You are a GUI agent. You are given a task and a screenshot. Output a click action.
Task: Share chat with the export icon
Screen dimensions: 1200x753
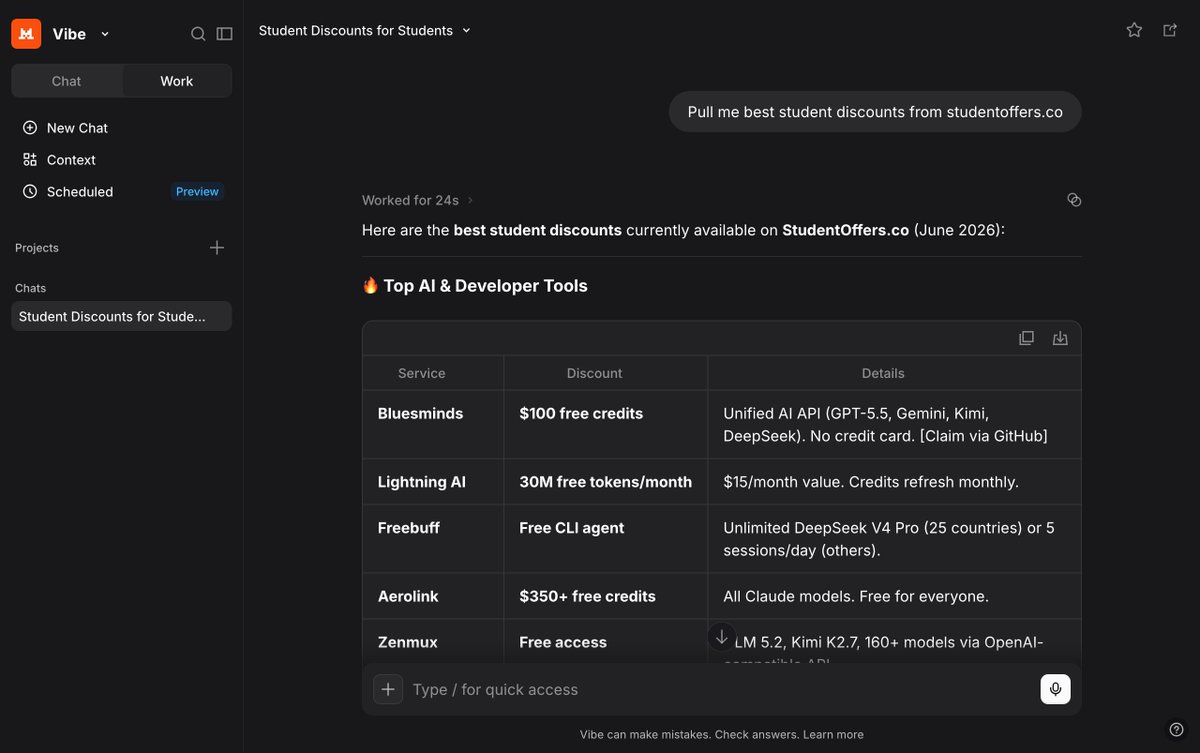[x=1170, y=30]
